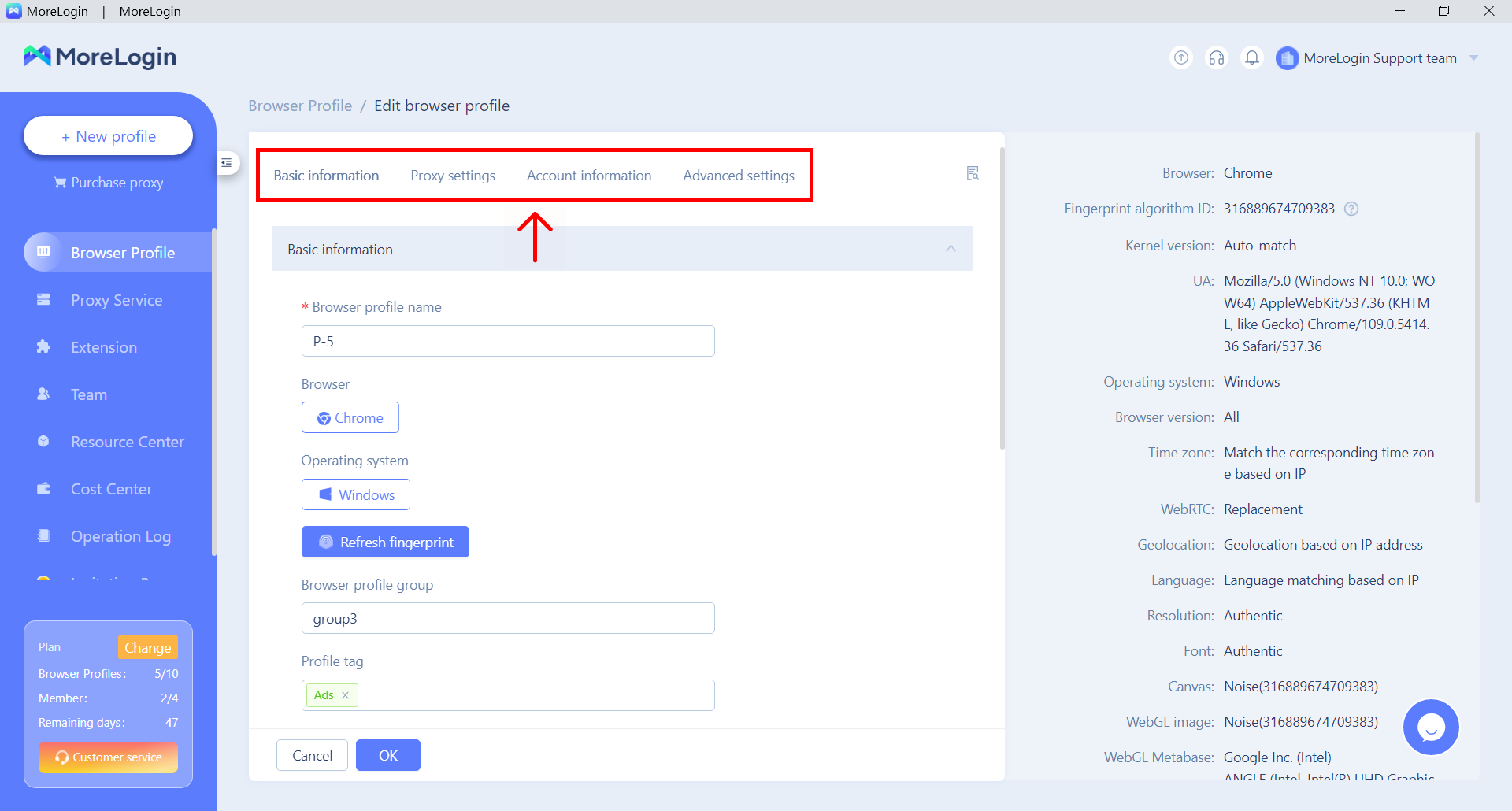Open Customer service button
The height and width of the screenshot is (811, 1512).
[109, 757]
